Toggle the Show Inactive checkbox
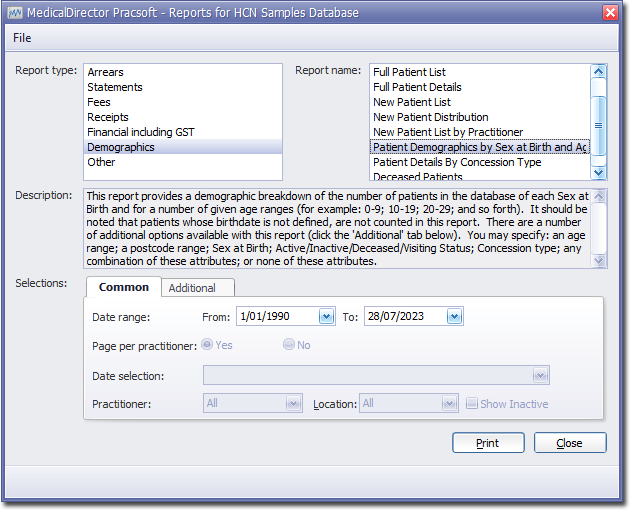This screenshot has height=511, width=631. (x=472, y=403)
